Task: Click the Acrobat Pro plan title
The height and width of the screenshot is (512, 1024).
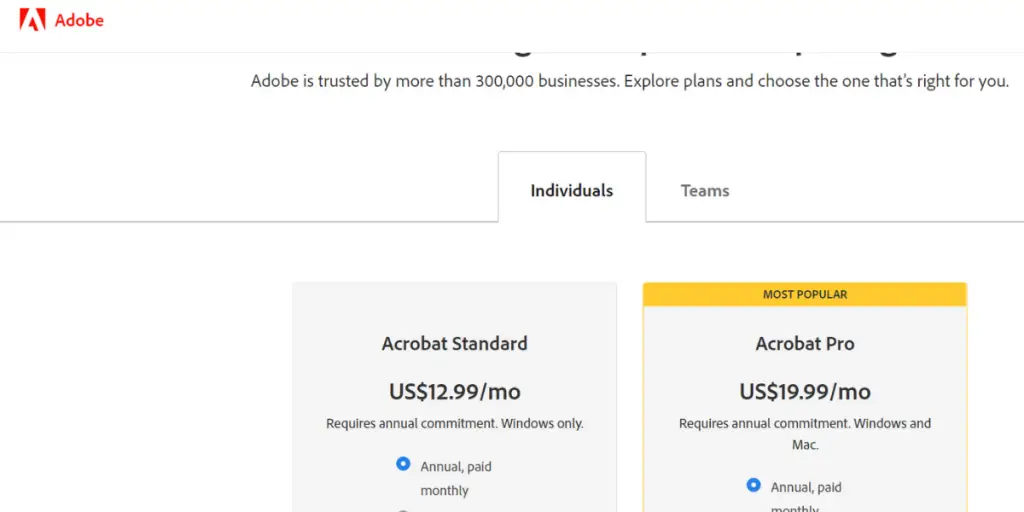Action: pos(805,344)
